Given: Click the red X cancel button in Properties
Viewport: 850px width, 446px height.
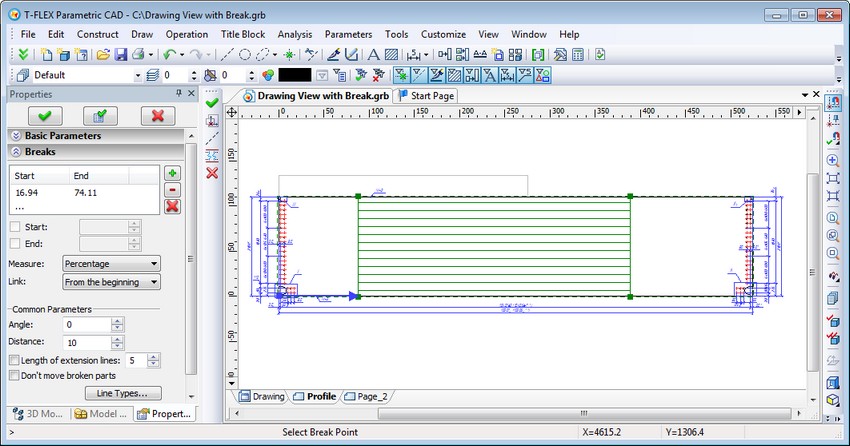Looking at the screenshot, I should point(157,115).
